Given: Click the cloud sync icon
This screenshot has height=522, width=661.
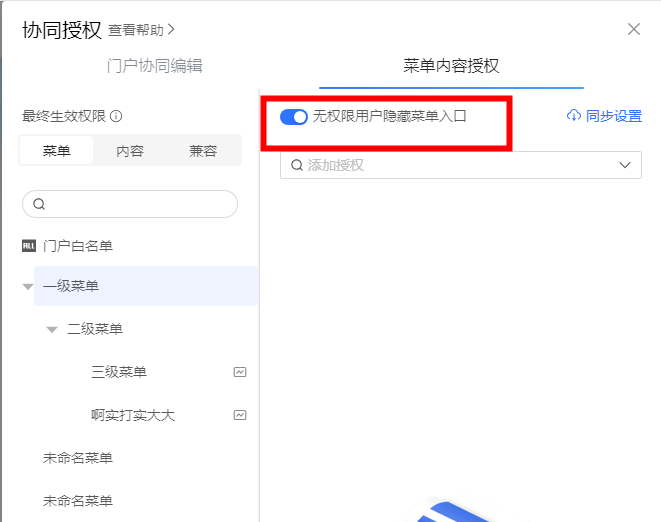Looking at the screenshot, I should coord(574,116).
